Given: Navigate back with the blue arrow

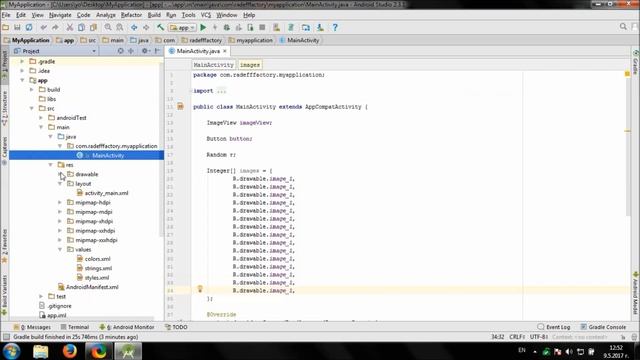Looking at the screenshot, I should (x=134, y=27).
